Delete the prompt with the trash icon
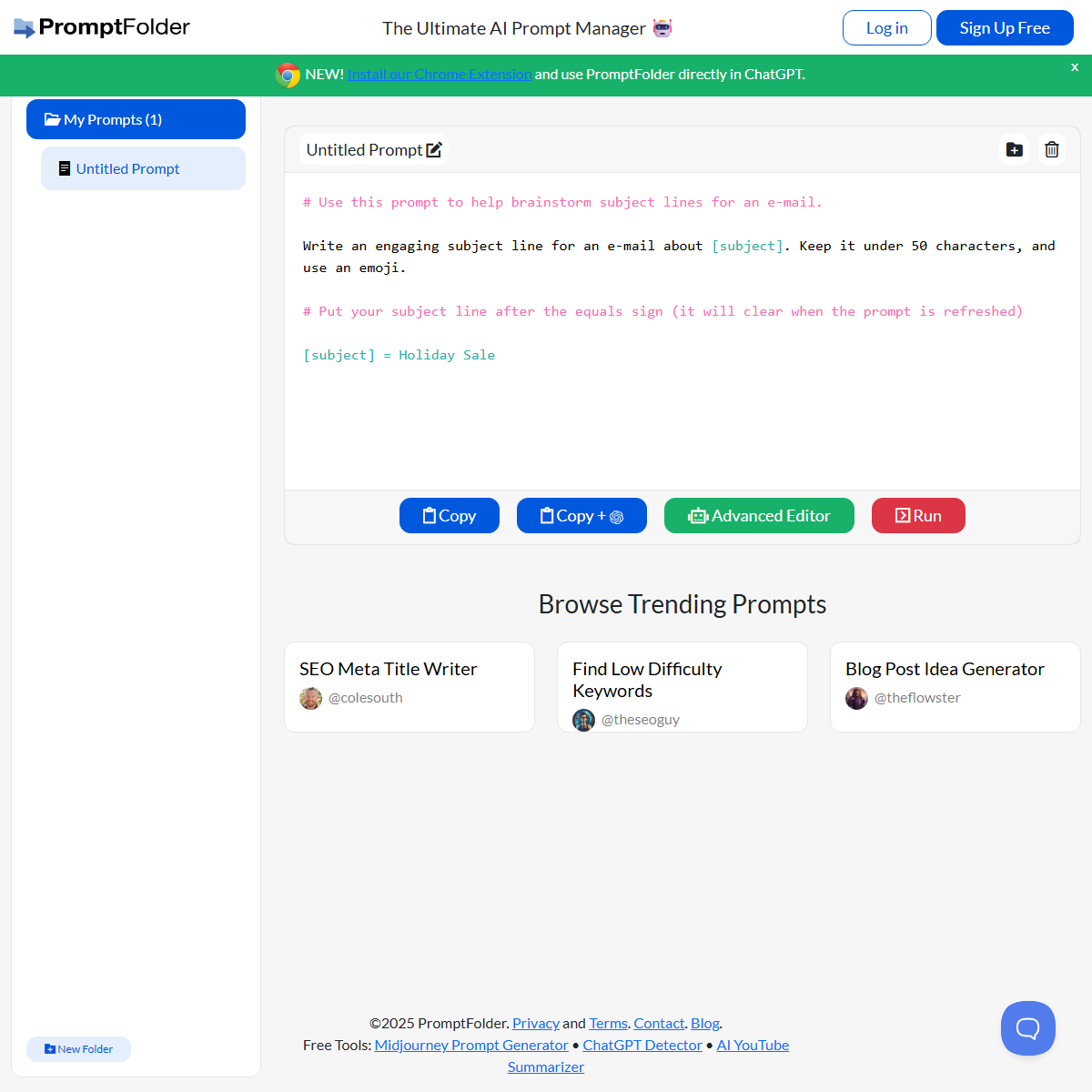Viewport: 1092px width, 1092px height. pyautogui.click(x=1052, y=149)
